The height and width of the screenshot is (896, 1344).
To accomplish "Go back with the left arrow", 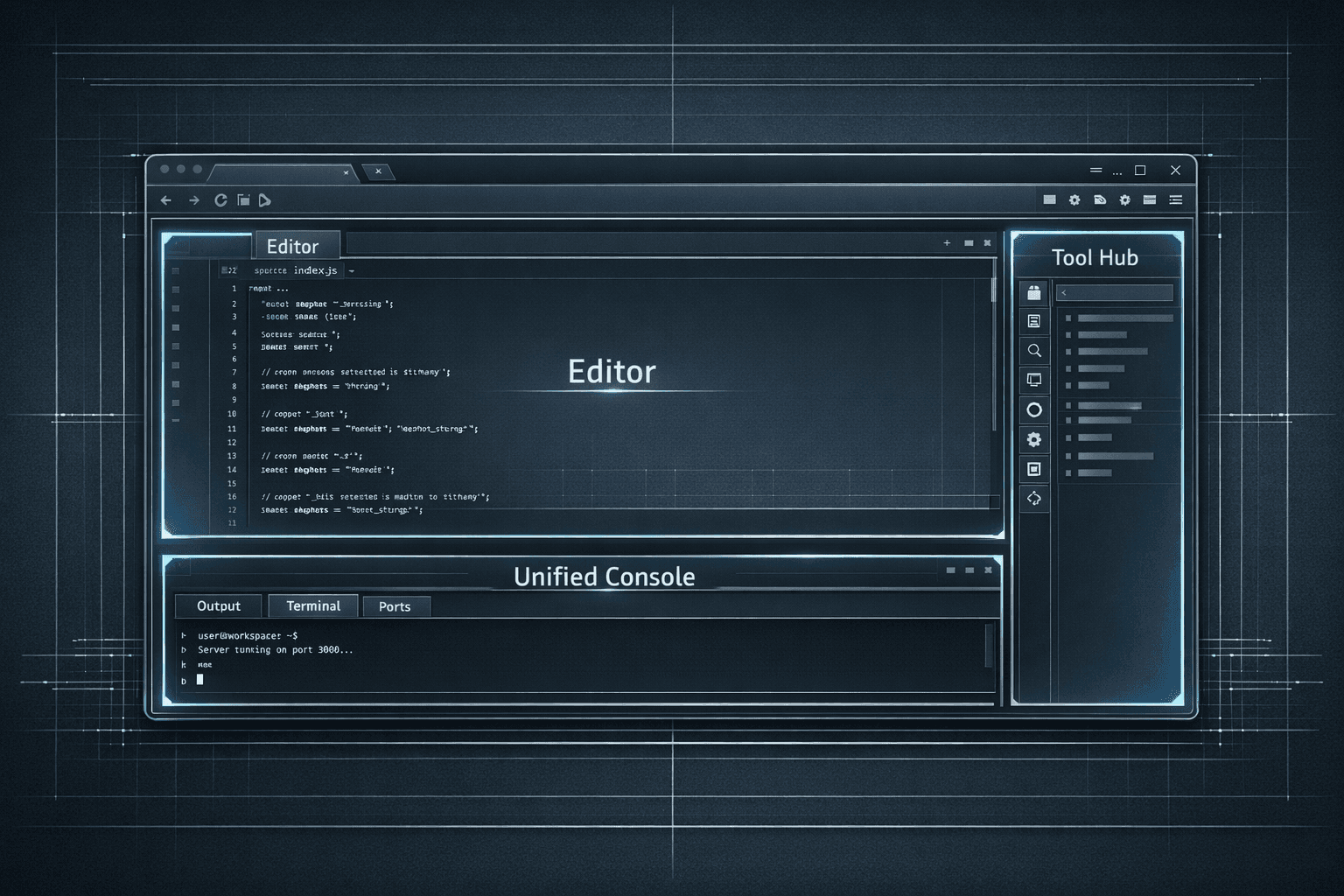I will point(166,200).
